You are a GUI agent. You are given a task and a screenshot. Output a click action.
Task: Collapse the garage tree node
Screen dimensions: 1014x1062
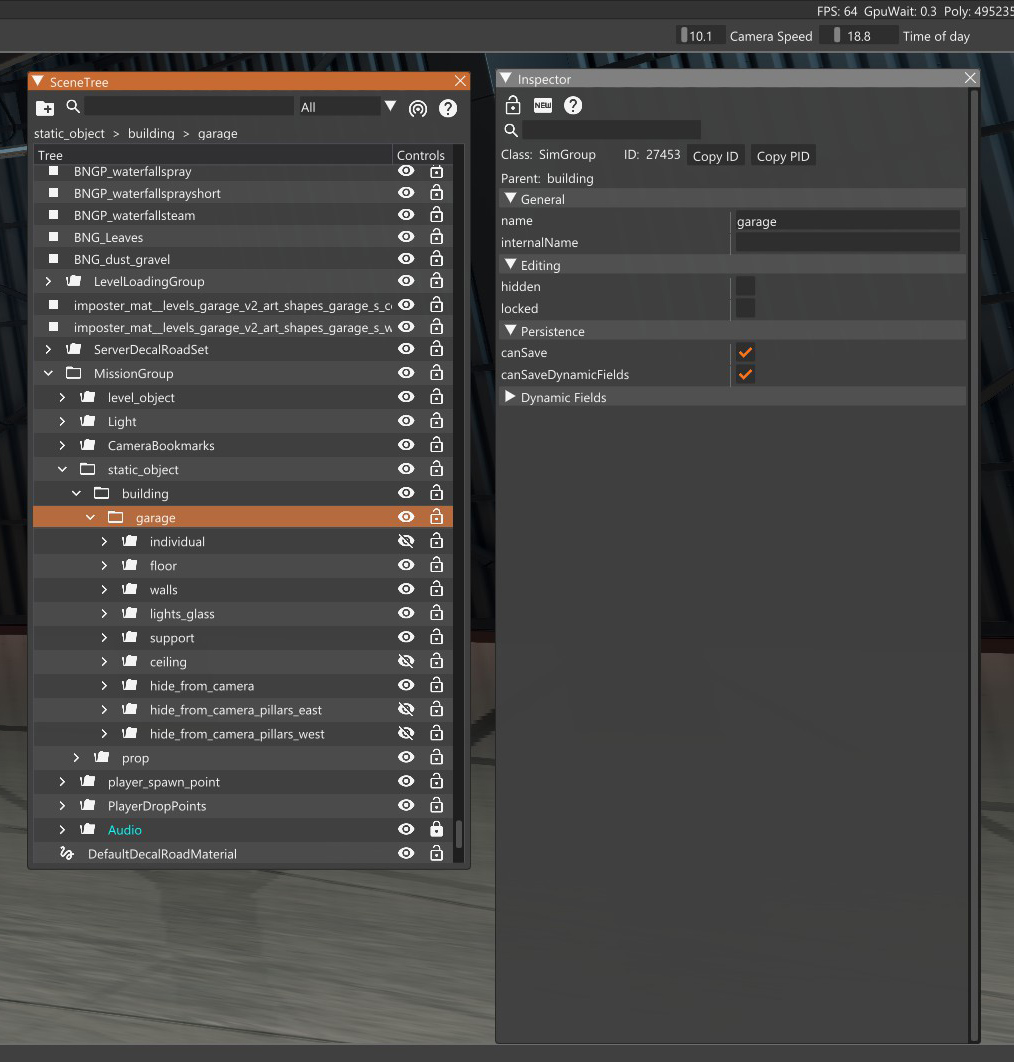click(x=90, y=517)
